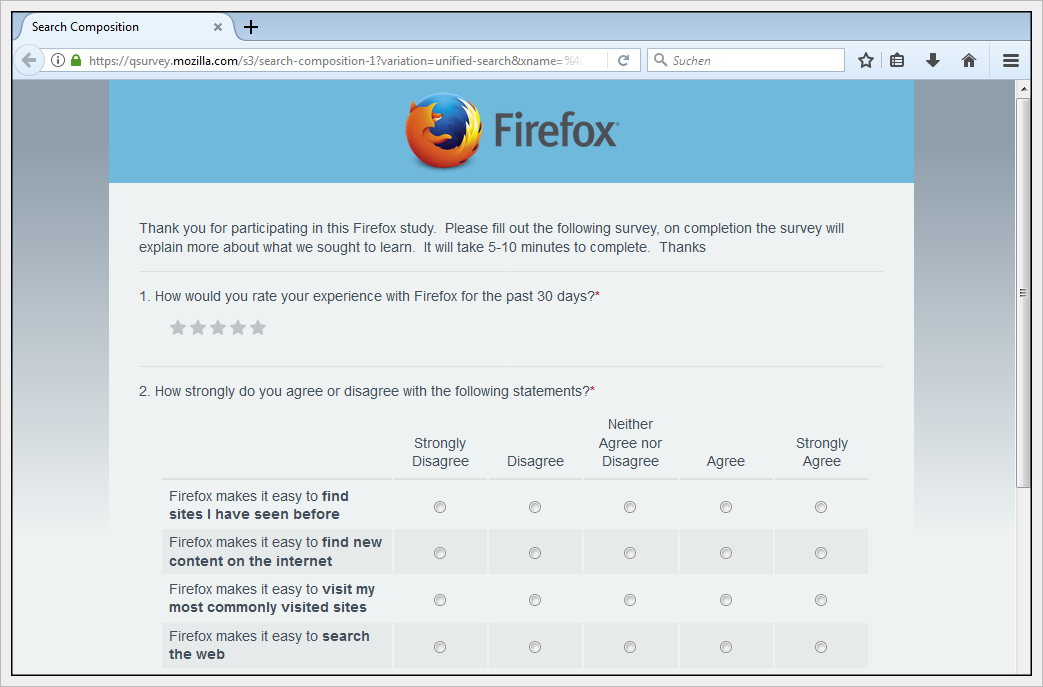This screenshot has width=1043, height=687.
Task: Click the Strongly Agree column header
Action: 821,452
